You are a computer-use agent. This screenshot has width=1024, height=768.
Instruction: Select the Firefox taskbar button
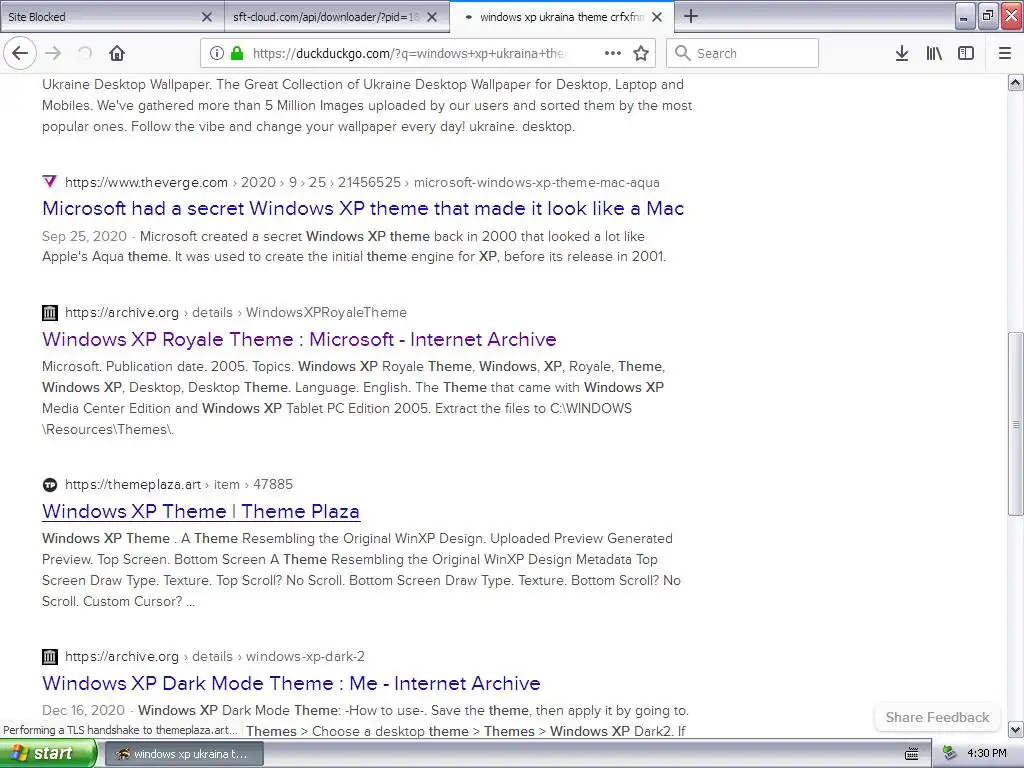click(x=184, y=754)
